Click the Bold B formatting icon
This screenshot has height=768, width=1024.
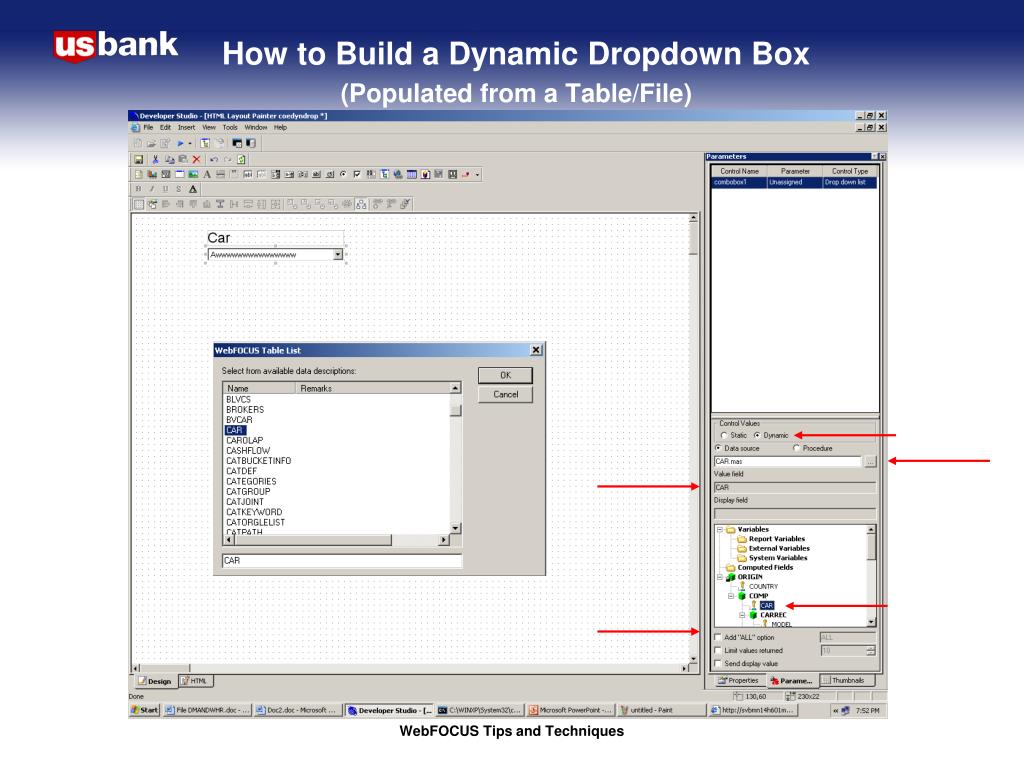(138, 189)
